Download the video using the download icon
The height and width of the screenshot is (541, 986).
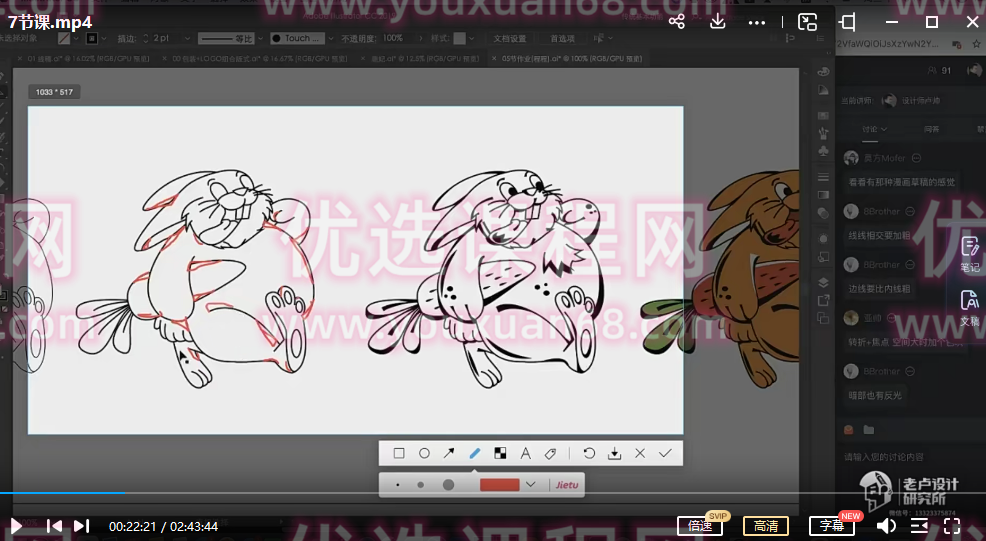pos(717,22)
